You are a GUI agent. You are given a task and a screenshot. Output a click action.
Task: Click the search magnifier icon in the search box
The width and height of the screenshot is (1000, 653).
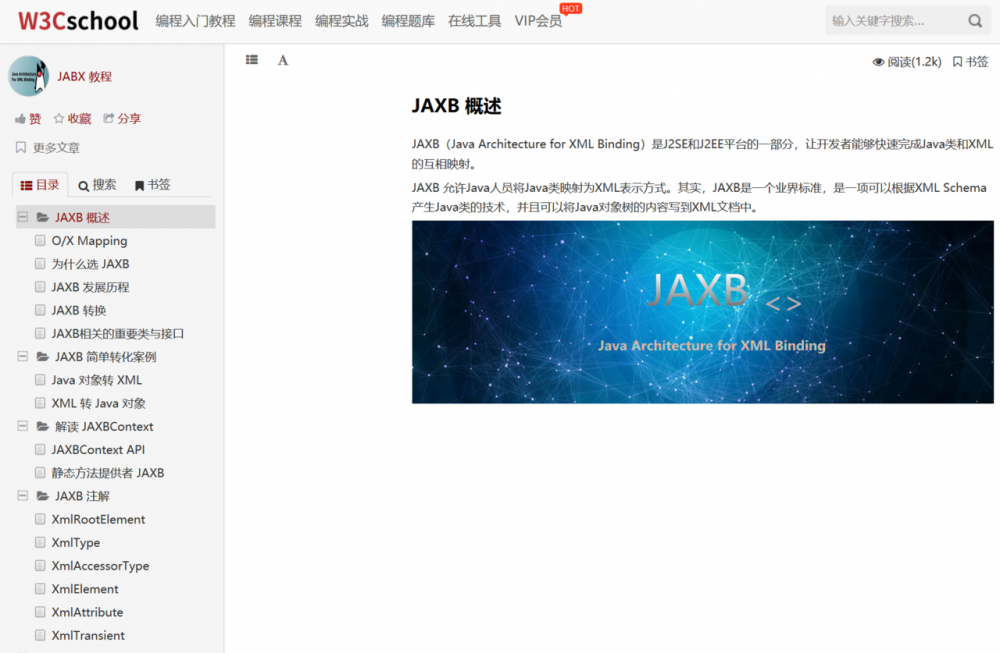[x=975, y=19]
